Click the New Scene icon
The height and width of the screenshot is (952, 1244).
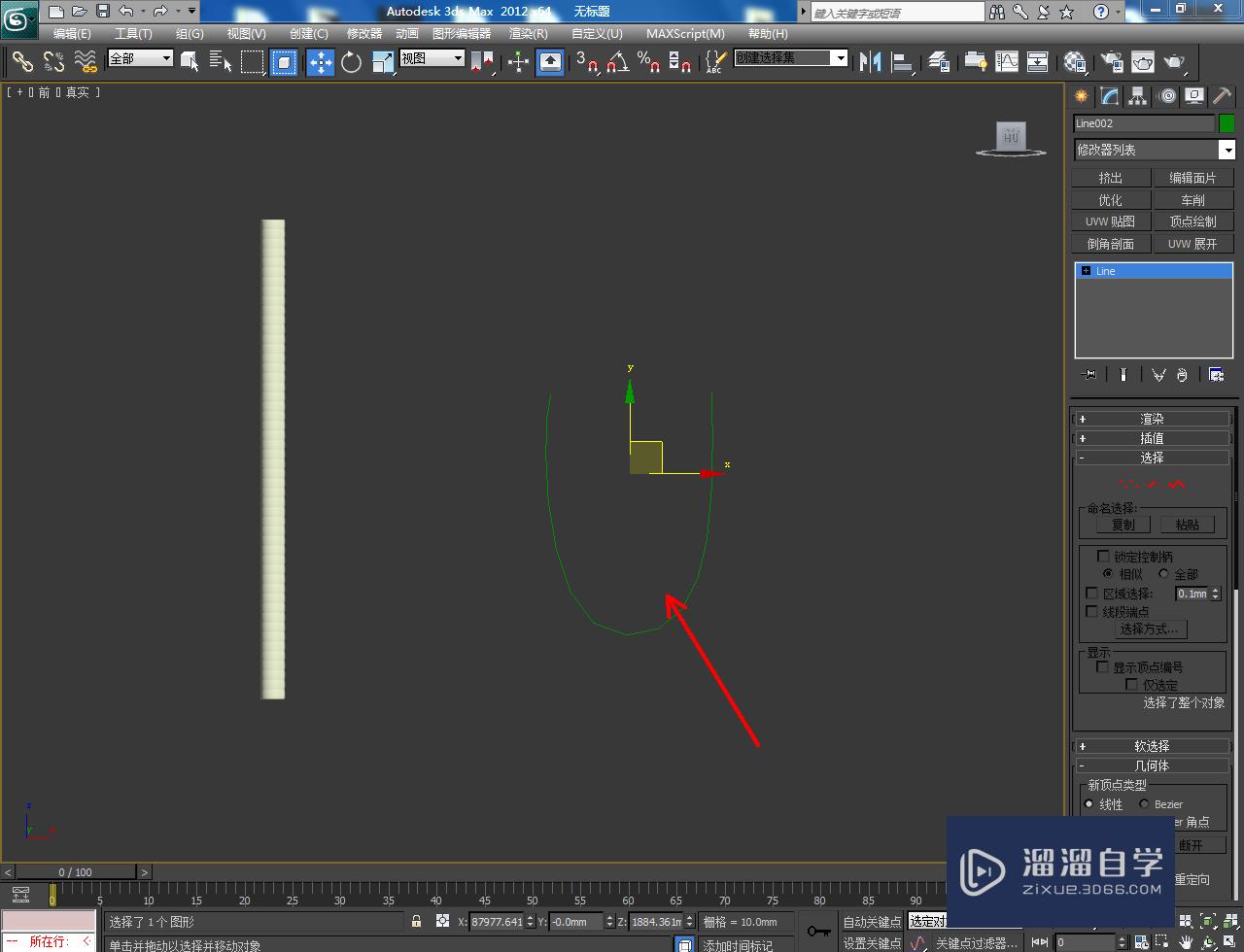(x=56, y=12)
